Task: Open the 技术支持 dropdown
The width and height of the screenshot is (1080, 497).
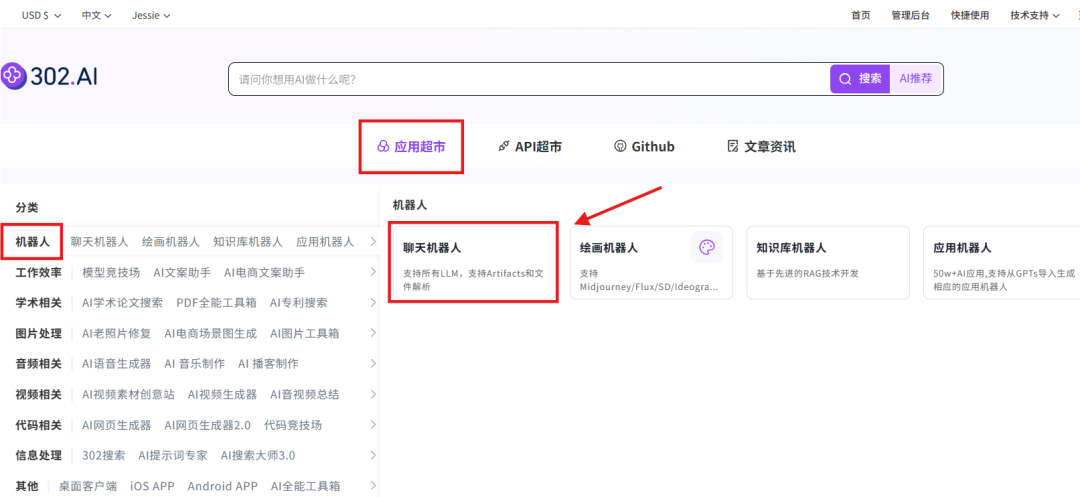Action: [1035, 15]
